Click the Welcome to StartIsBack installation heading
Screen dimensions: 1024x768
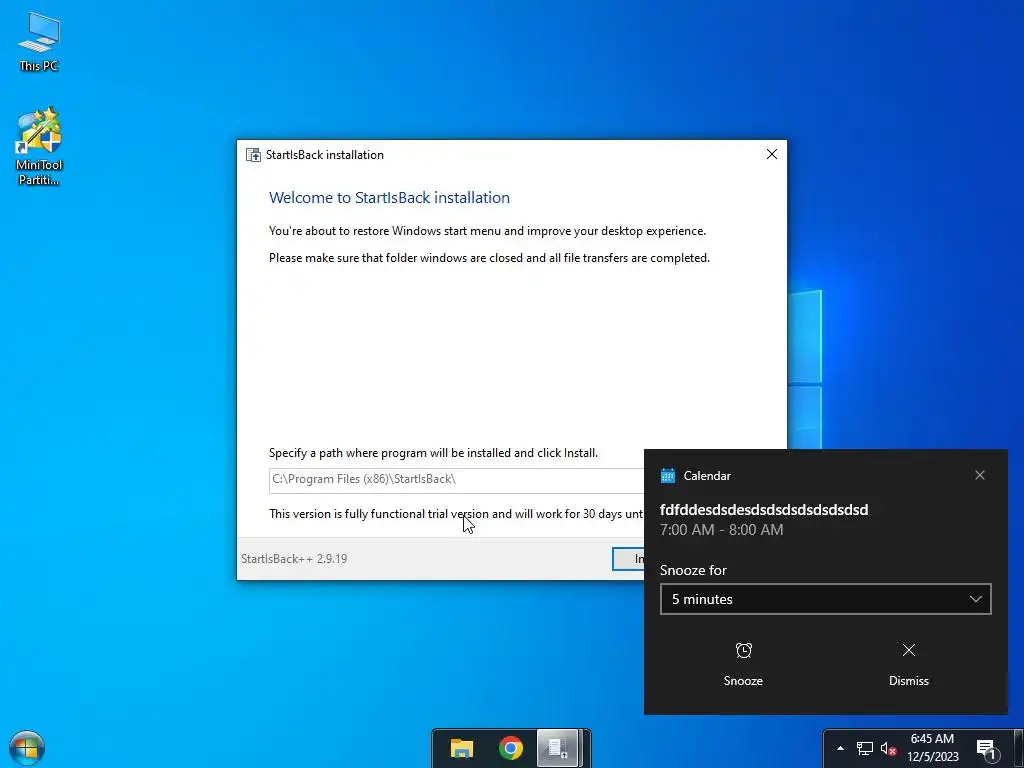(x=389, y=198)
